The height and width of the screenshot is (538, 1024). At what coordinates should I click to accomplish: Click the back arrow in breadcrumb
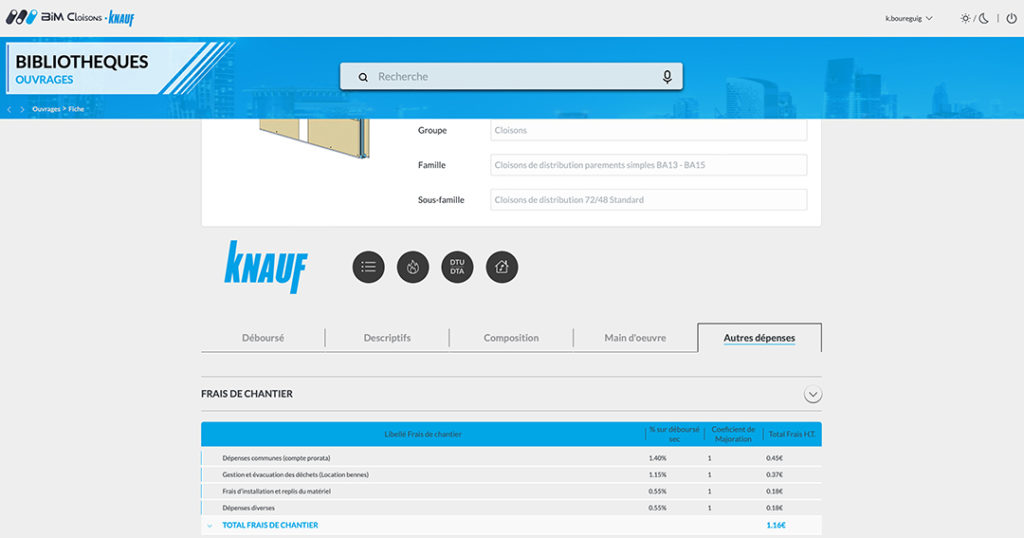pyautogui.click(x=9, y=109)
